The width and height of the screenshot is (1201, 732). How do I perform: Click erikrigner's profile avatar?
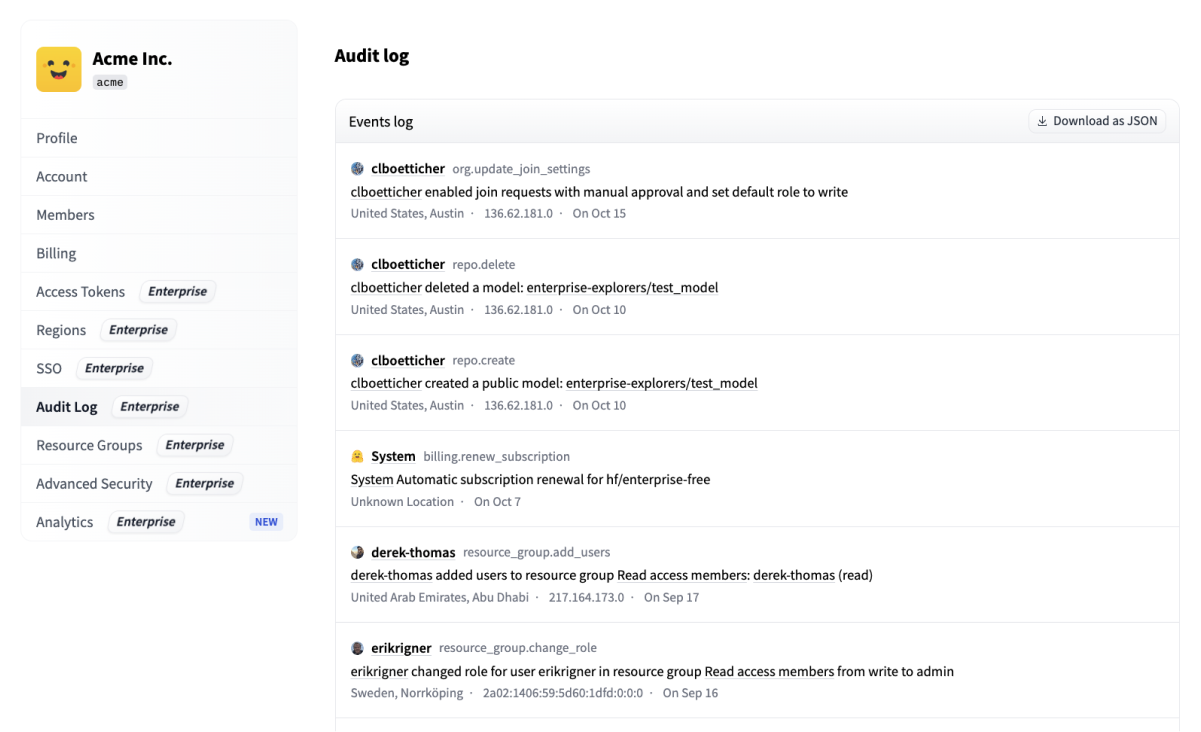coord(357,647)
